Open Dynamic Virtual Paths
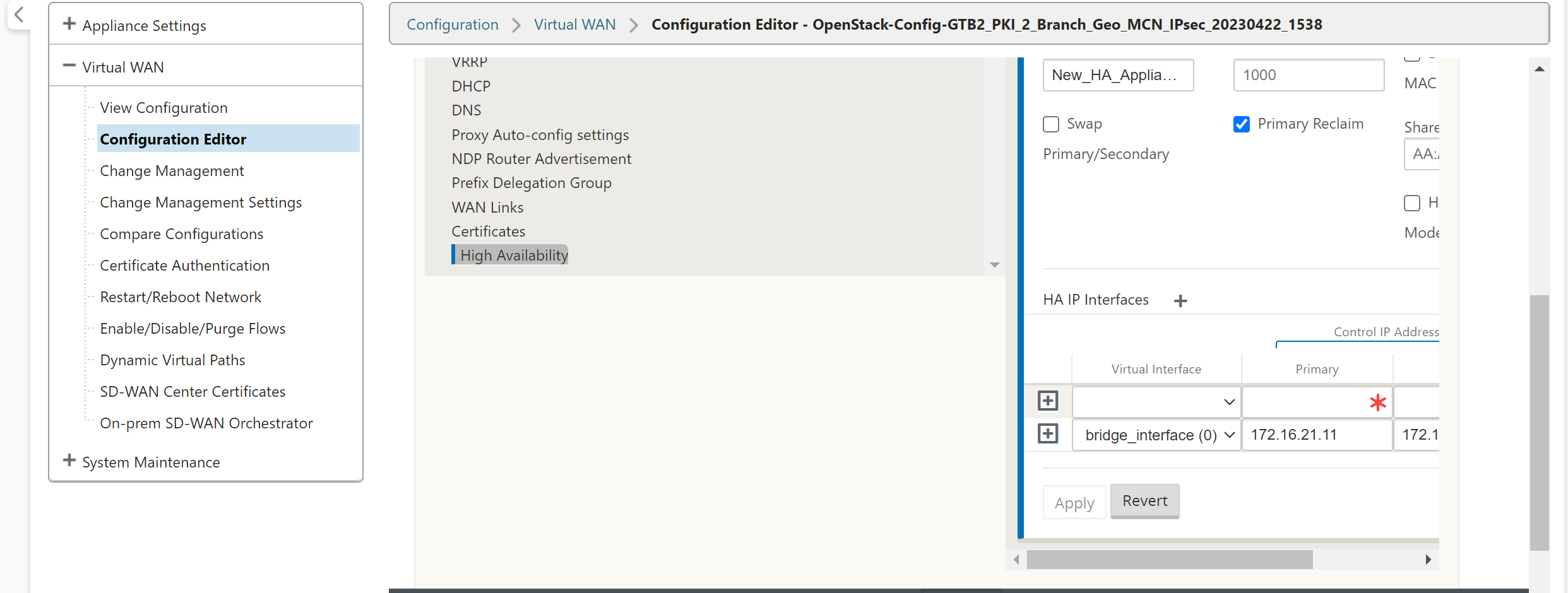The image size is (1568, 593). (172, 360)
